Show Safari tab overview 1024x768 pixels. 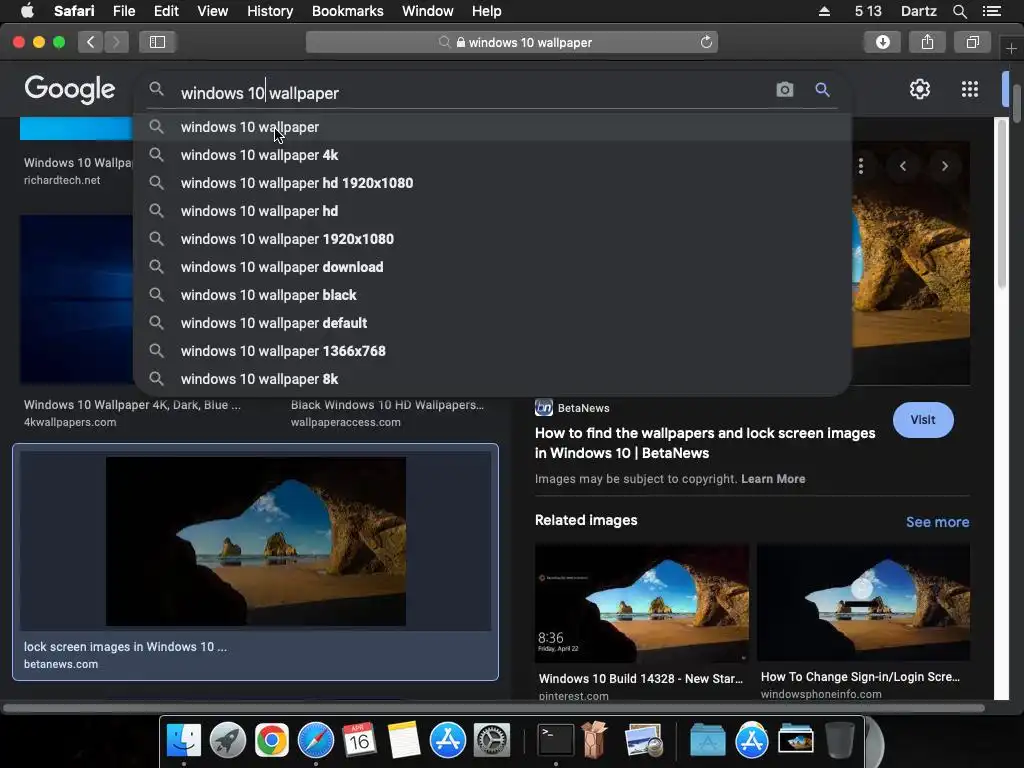pos(972,42)
